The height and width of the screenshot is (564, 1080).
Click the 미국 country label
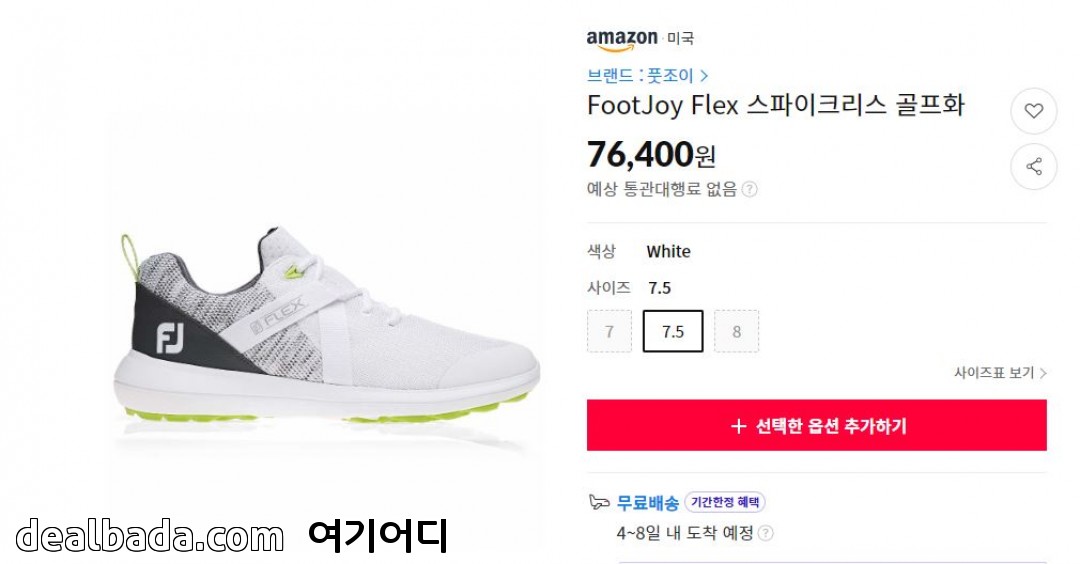tap(681, 39)
